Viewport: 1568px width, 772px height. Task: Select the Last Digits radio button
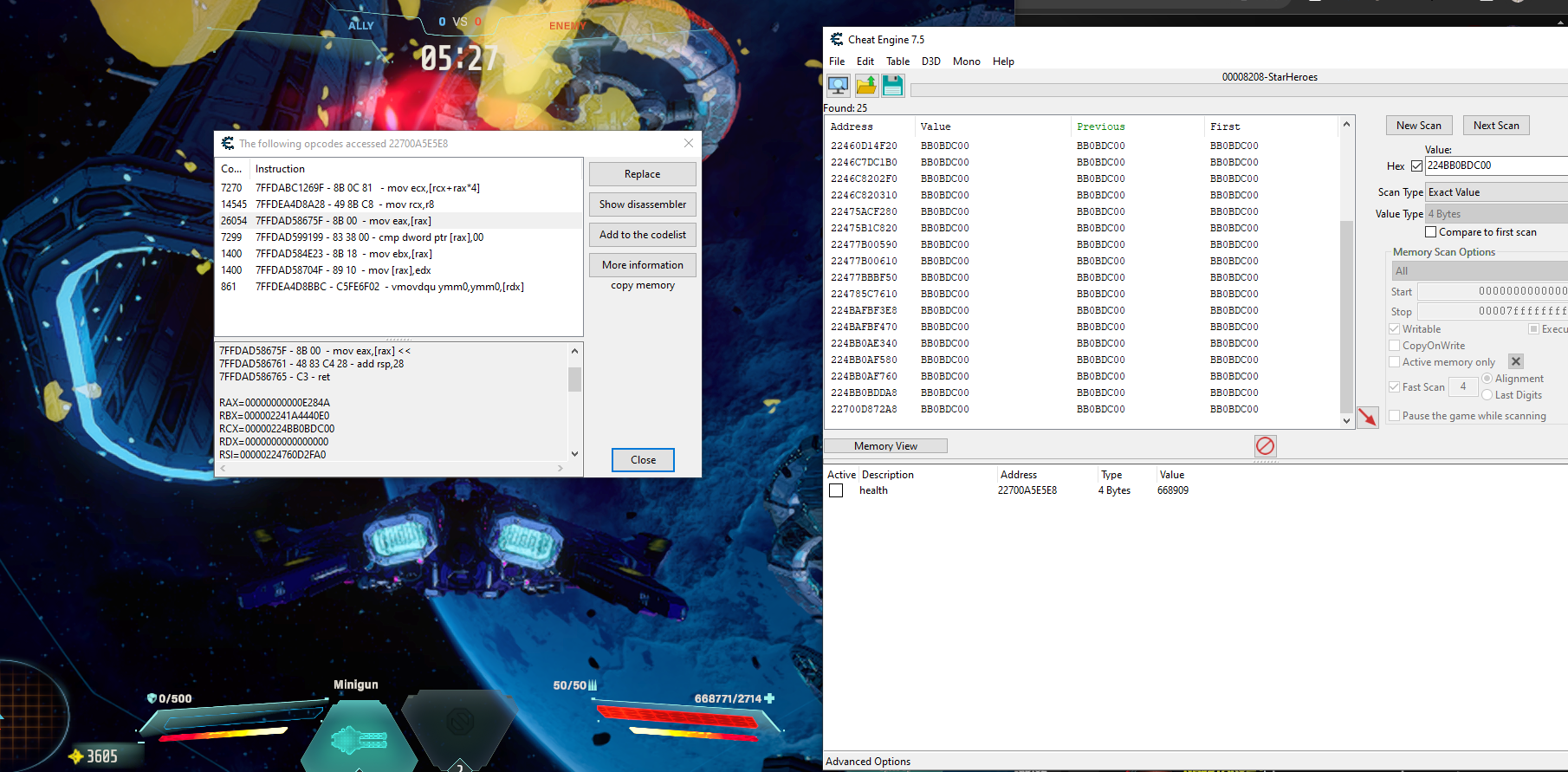(1487, 395)
